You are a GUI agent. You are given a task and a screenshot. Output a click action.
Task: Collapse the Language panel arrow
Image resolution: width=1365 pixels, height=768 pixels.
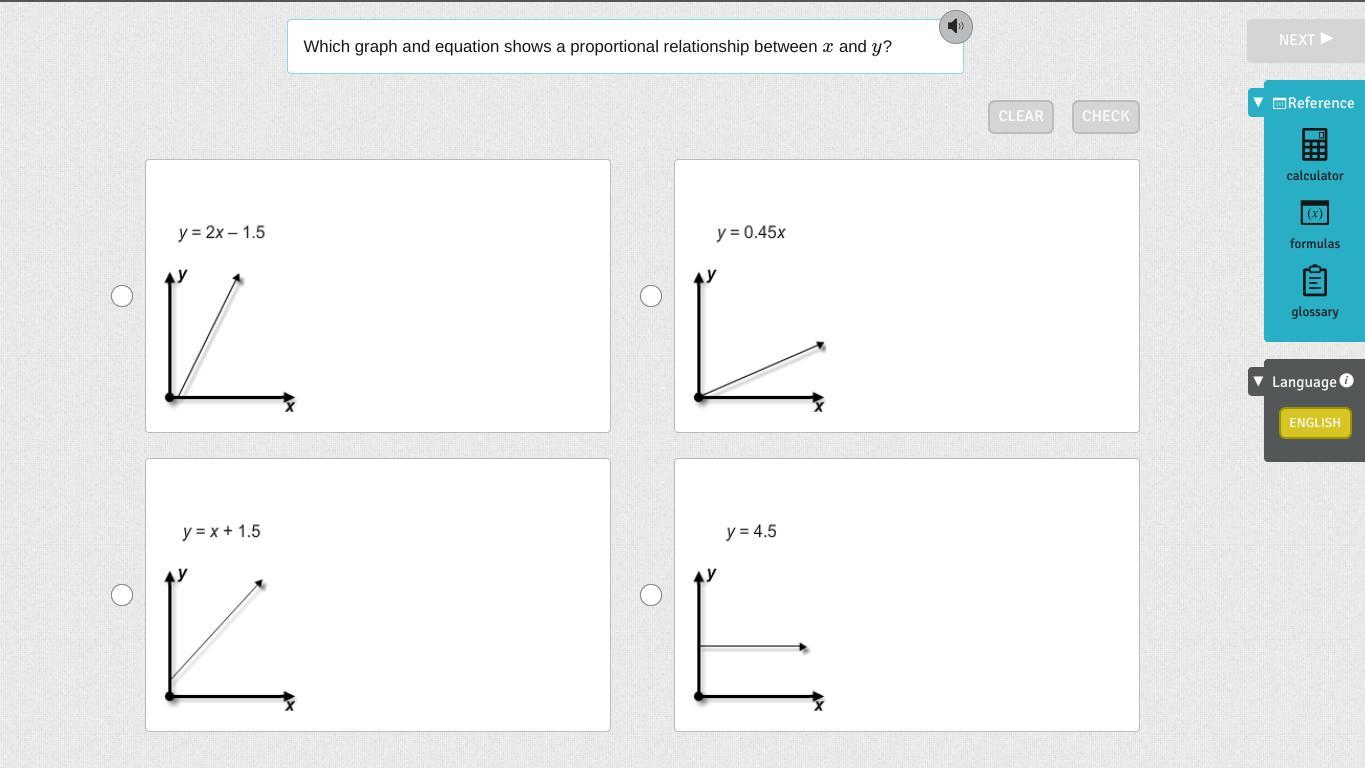click(1258, 382)
